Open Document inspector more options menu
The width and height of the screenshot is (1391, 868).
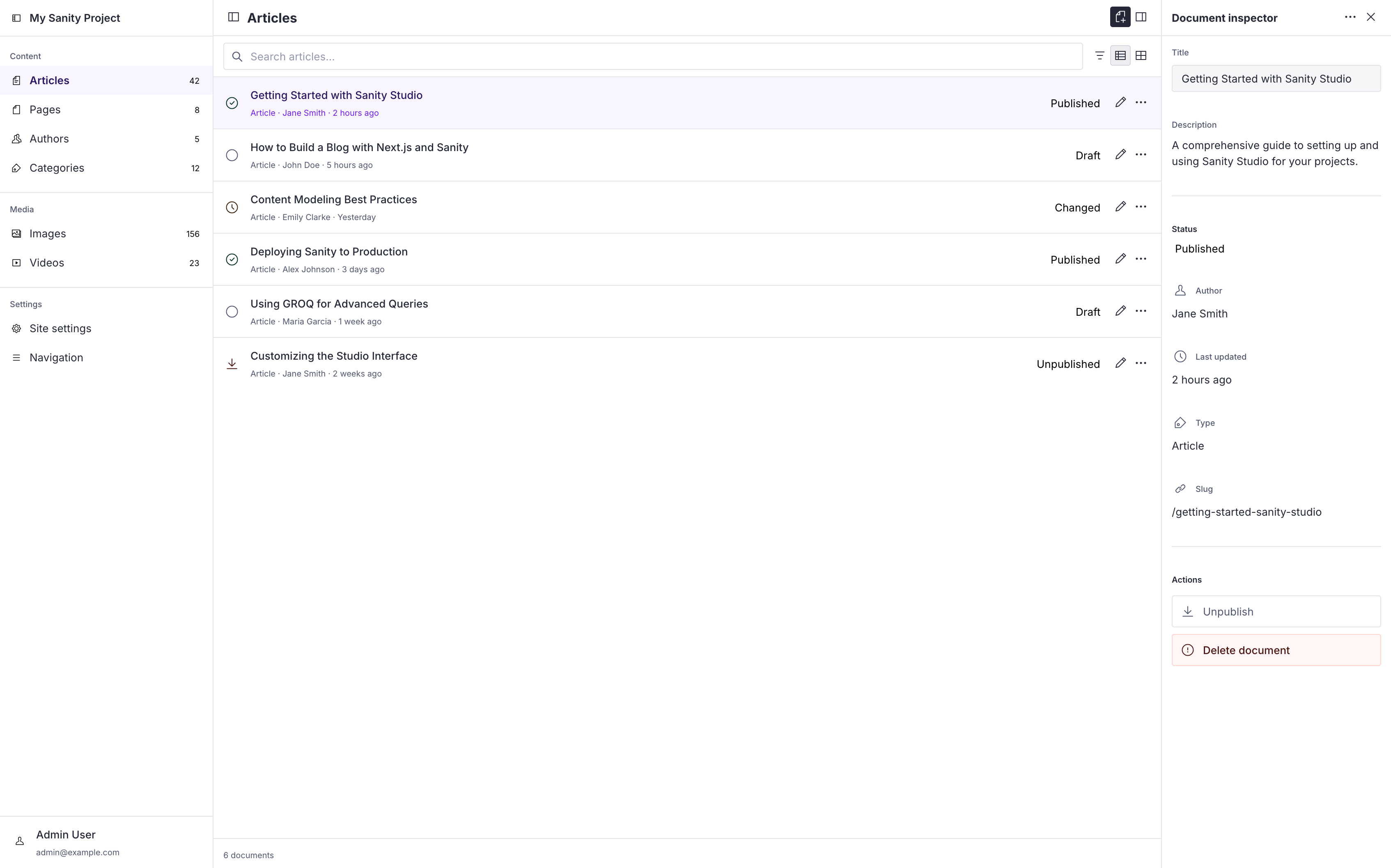click(1350, 17)
